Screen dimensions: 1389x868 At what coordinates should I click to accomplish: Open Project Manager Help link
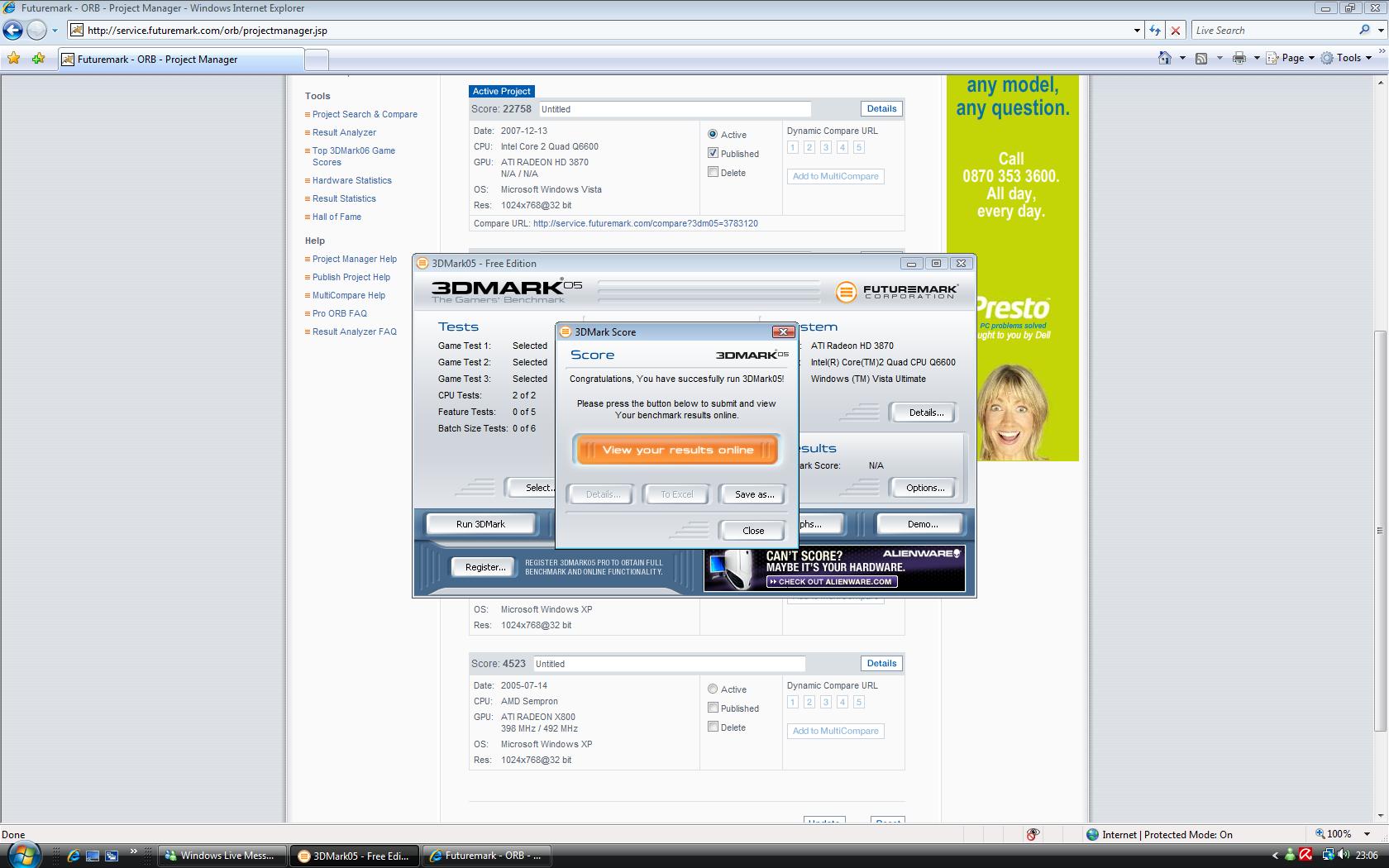pyautogui.click(x=355, y=259)
